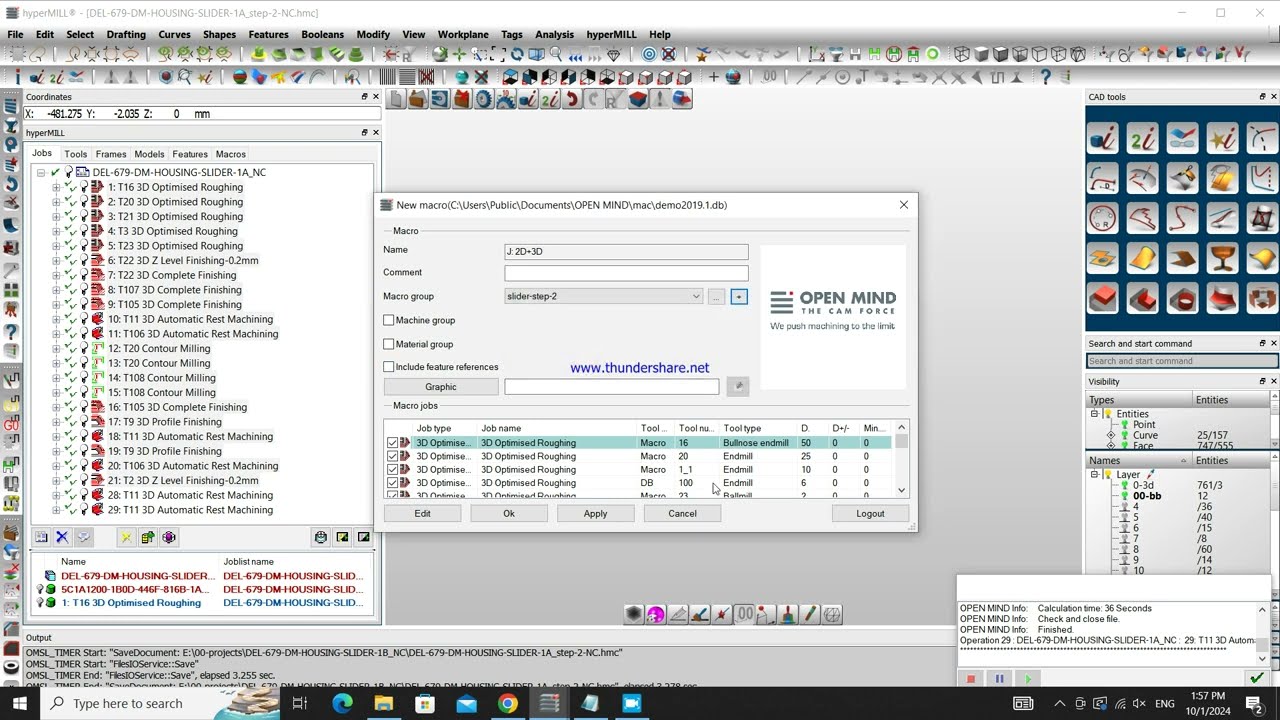This screenshot has height=720, width=1280.
Task: Toggle bulb on 5C1A1200-1B0D row
Action: coord(41,590)
